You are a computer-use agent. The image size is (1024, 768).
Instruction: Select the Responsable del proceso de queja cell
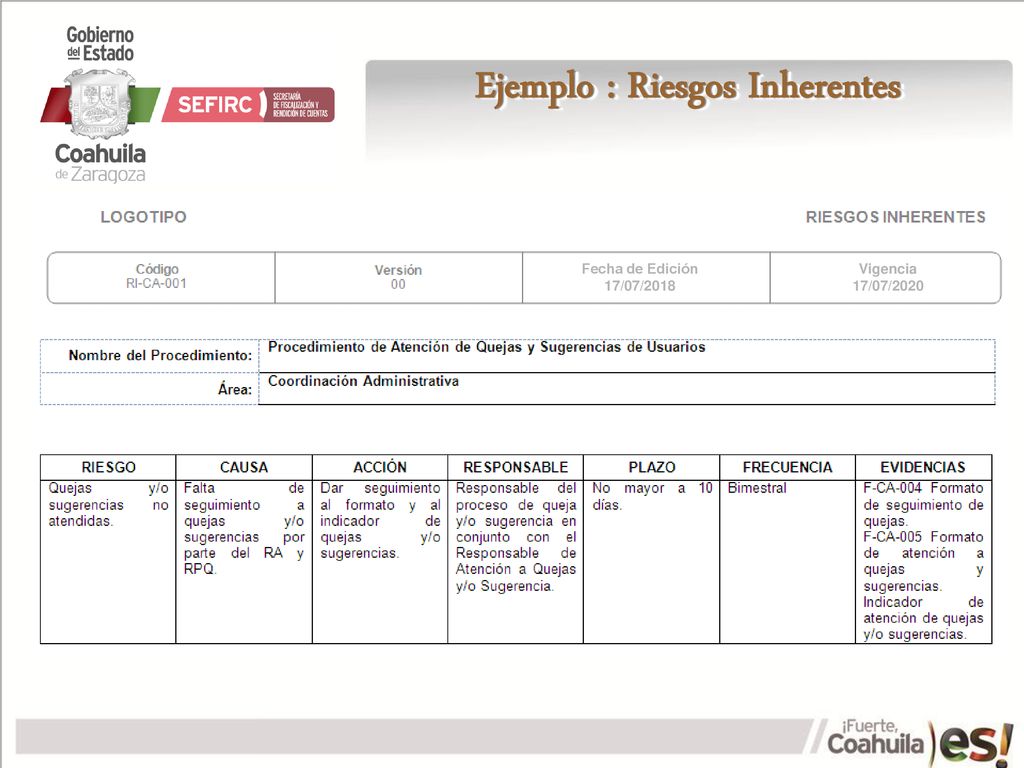tap(515, 562)
